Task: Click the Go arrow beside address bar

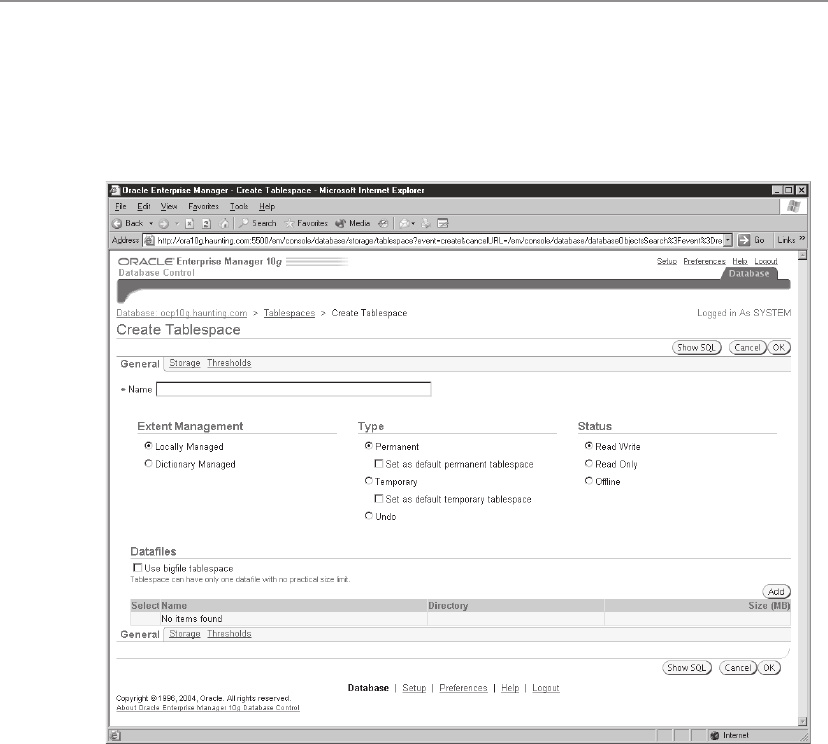Action: [x=744, y=240]
